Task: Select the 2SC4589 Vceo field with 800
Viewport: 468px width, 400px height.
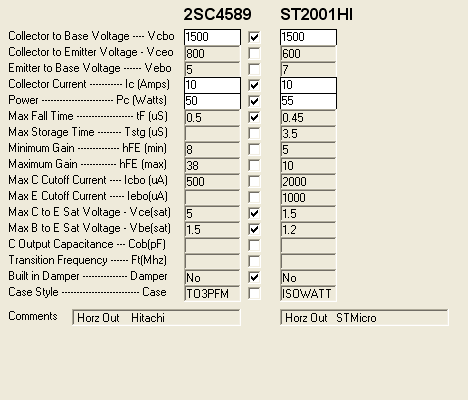Action: pos(212,53)
